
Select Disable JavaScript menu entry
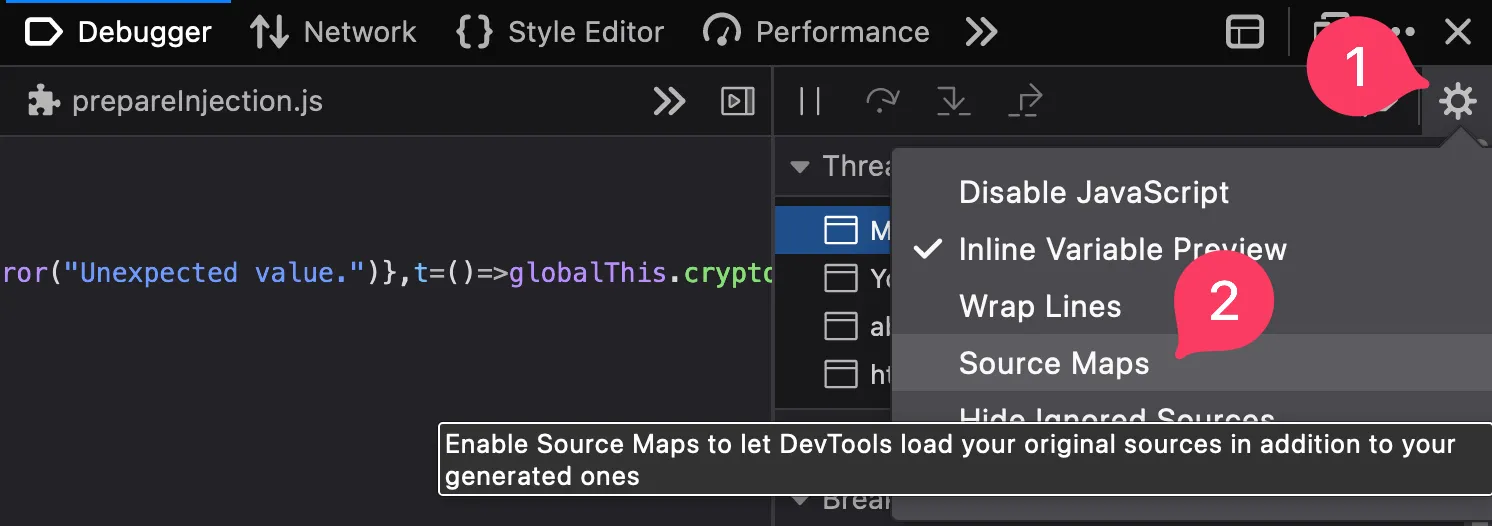click(1094, 192)
